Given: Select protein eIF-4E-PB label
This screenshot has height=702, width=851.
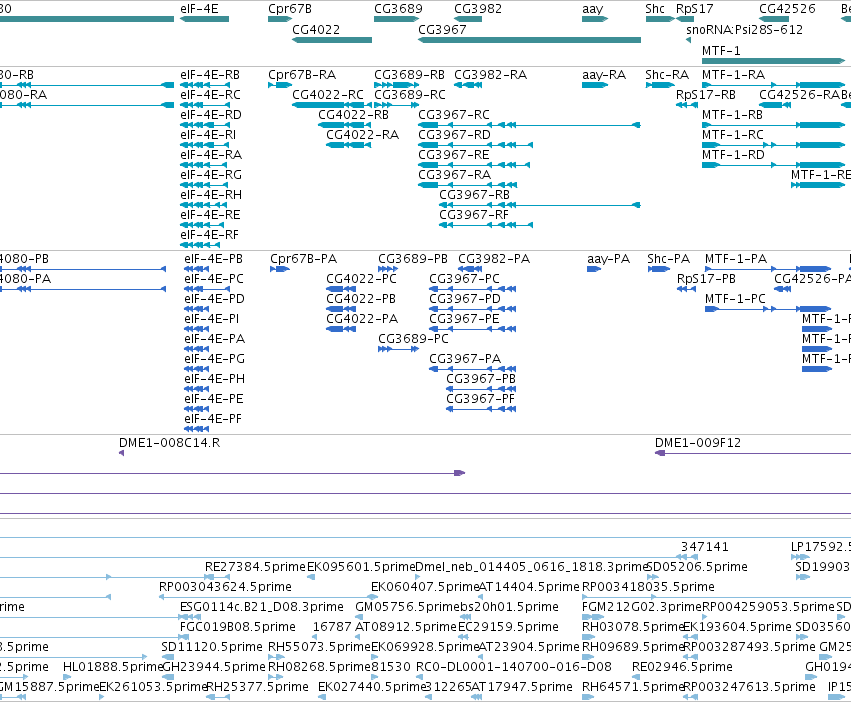Looking at the screenshot, I should [x=213, y=258].
